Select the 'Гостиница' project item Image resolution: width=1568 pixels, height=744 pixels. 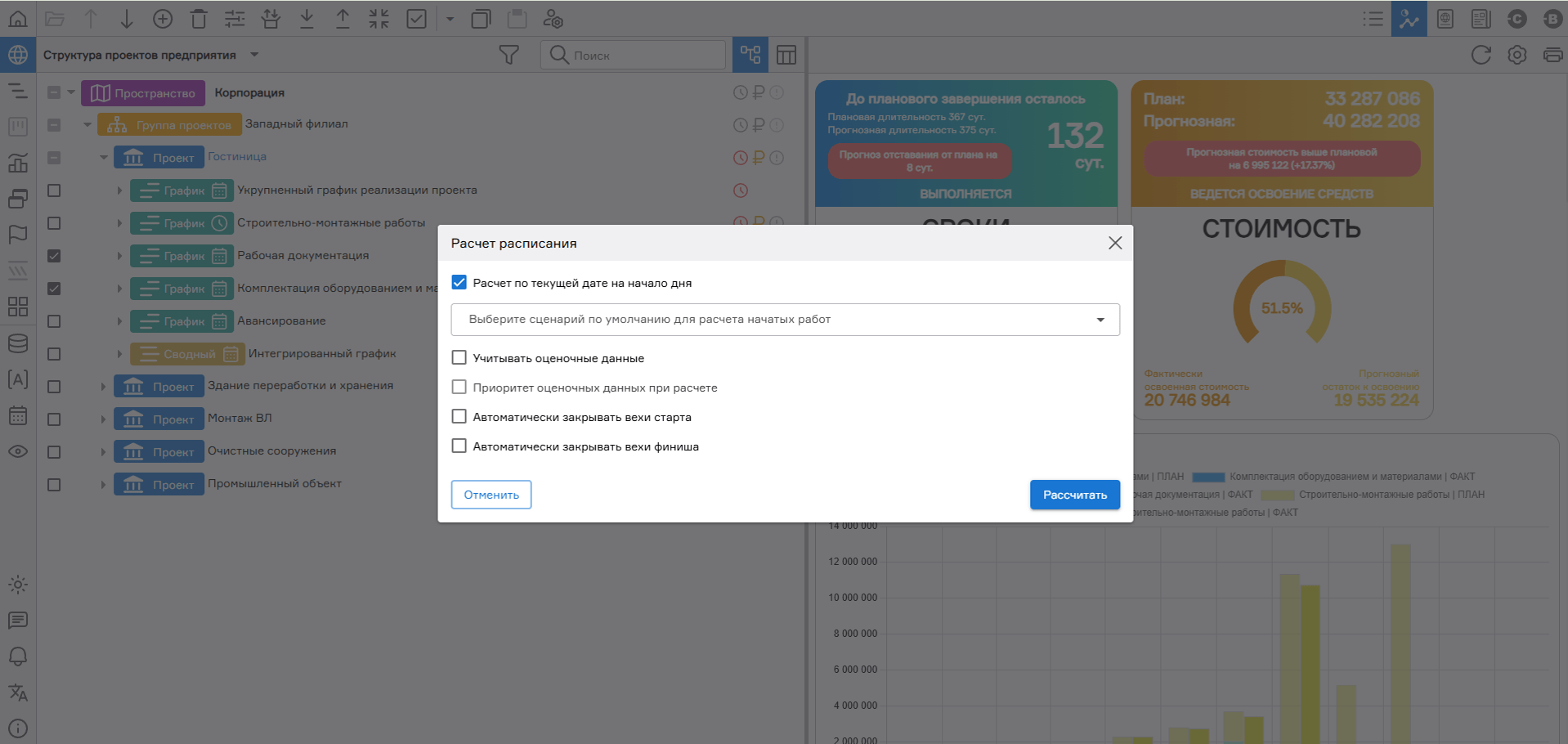(x=237, y=157)
